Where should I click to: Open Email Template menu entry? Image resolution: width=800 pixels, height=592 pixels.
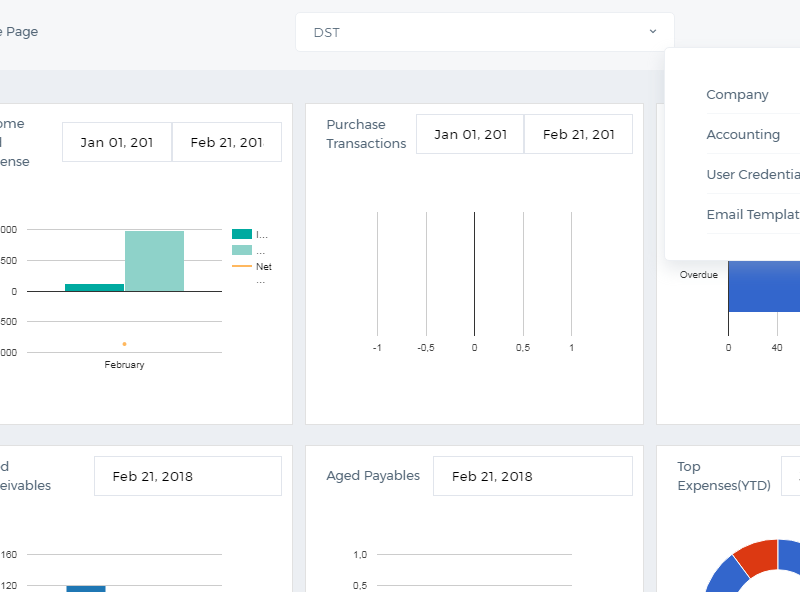pyautogui.click(x=753, y=214)
